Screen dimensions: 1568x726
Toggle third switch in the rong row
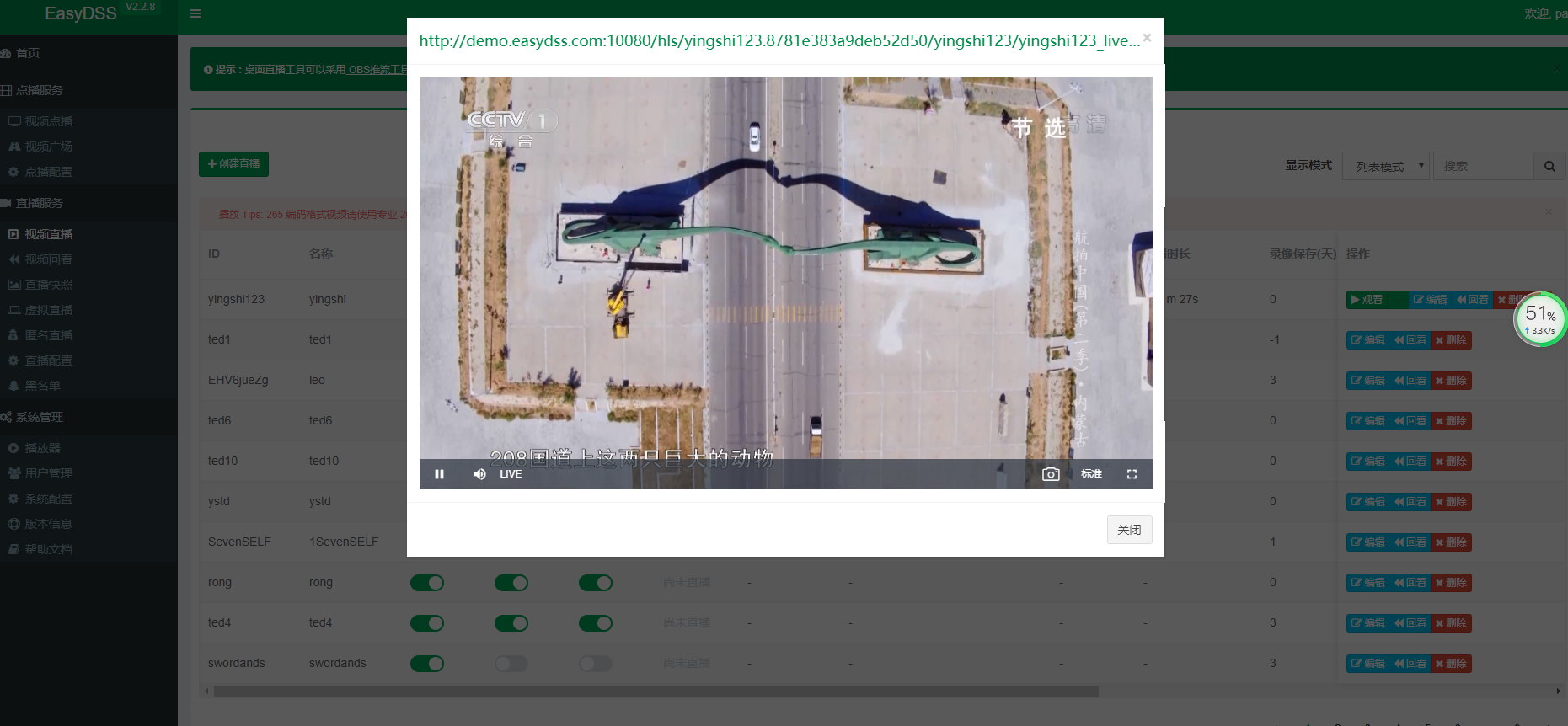click(596, 583)
